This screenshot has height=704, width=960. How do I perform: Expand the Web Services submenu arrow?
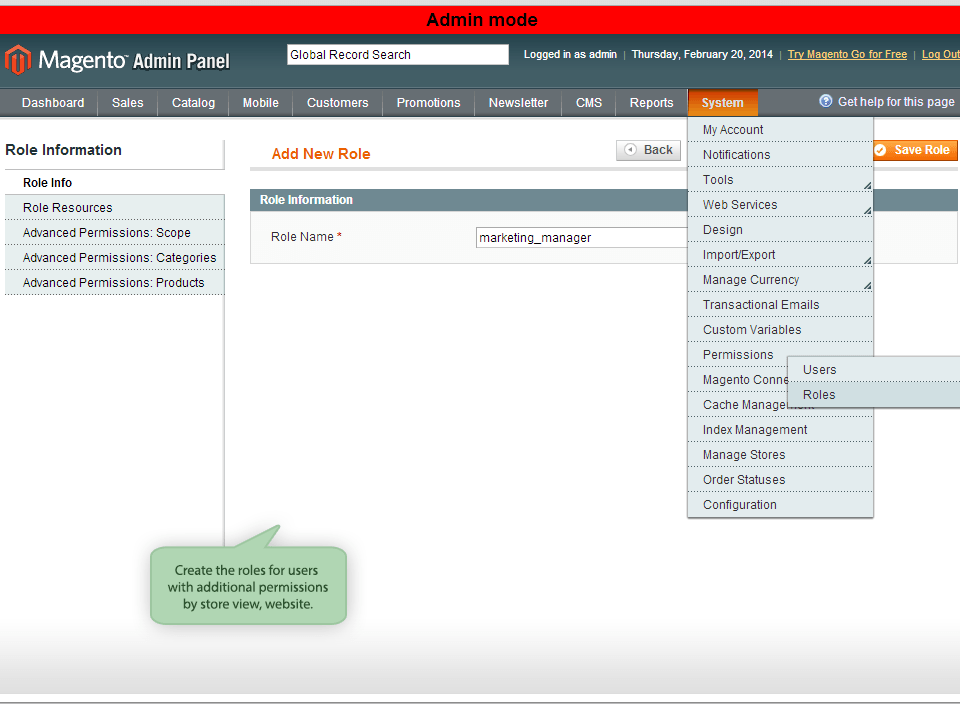(x=868, y=211)
